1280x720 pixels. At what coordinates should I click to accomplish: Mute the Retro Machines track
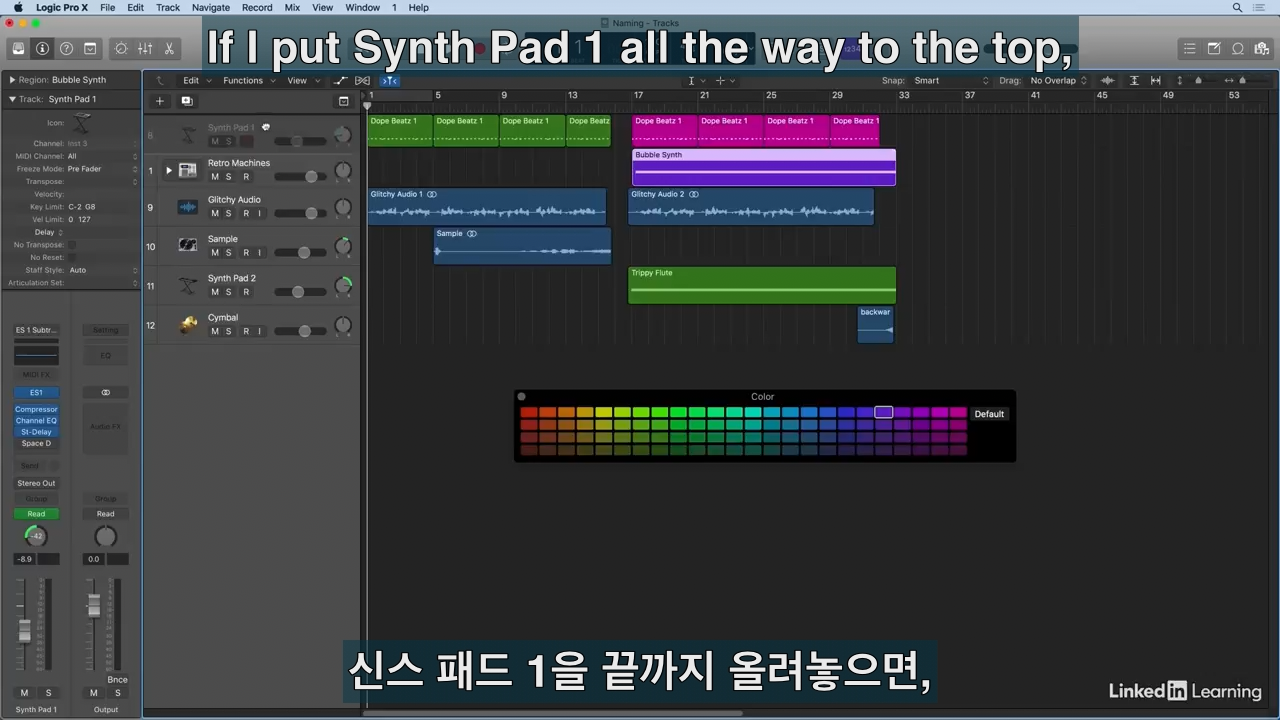click(214, 177)
